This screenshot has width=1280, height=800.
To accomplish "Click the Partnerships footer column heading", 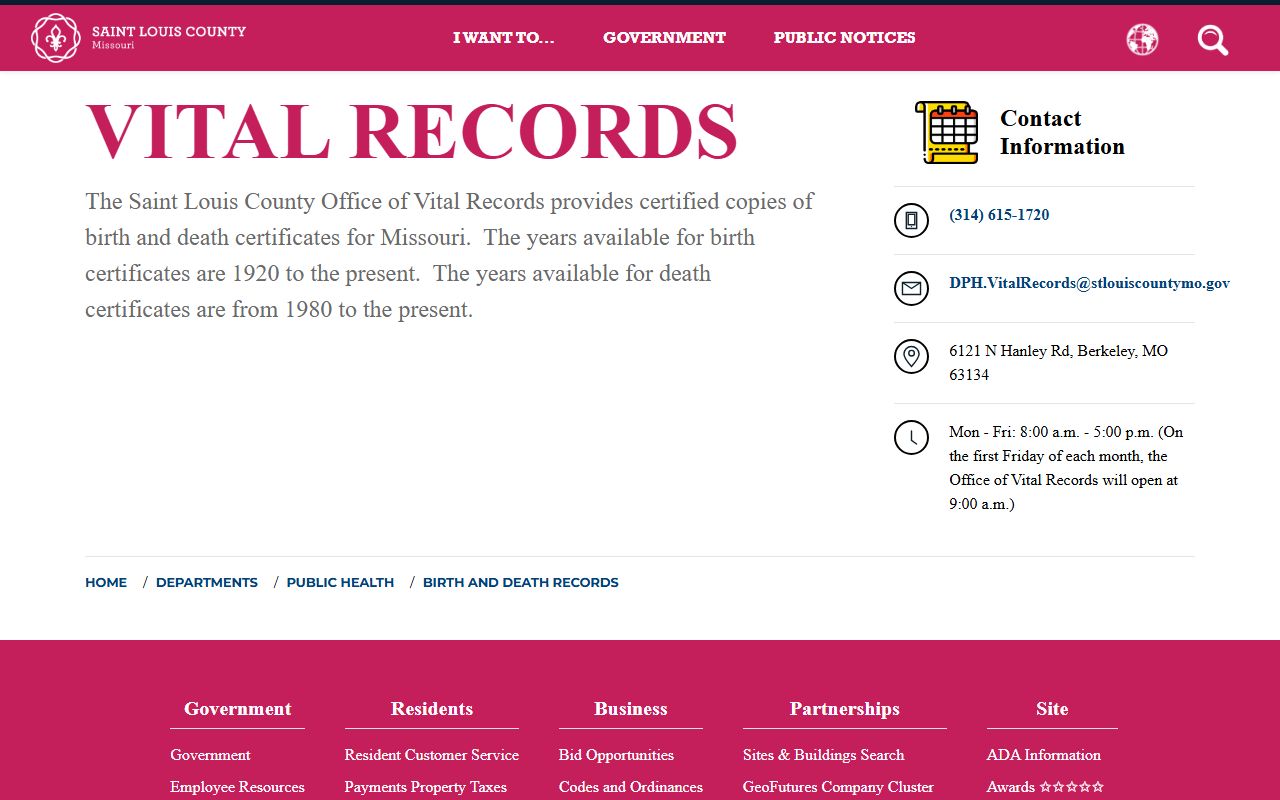I will 845,709.
